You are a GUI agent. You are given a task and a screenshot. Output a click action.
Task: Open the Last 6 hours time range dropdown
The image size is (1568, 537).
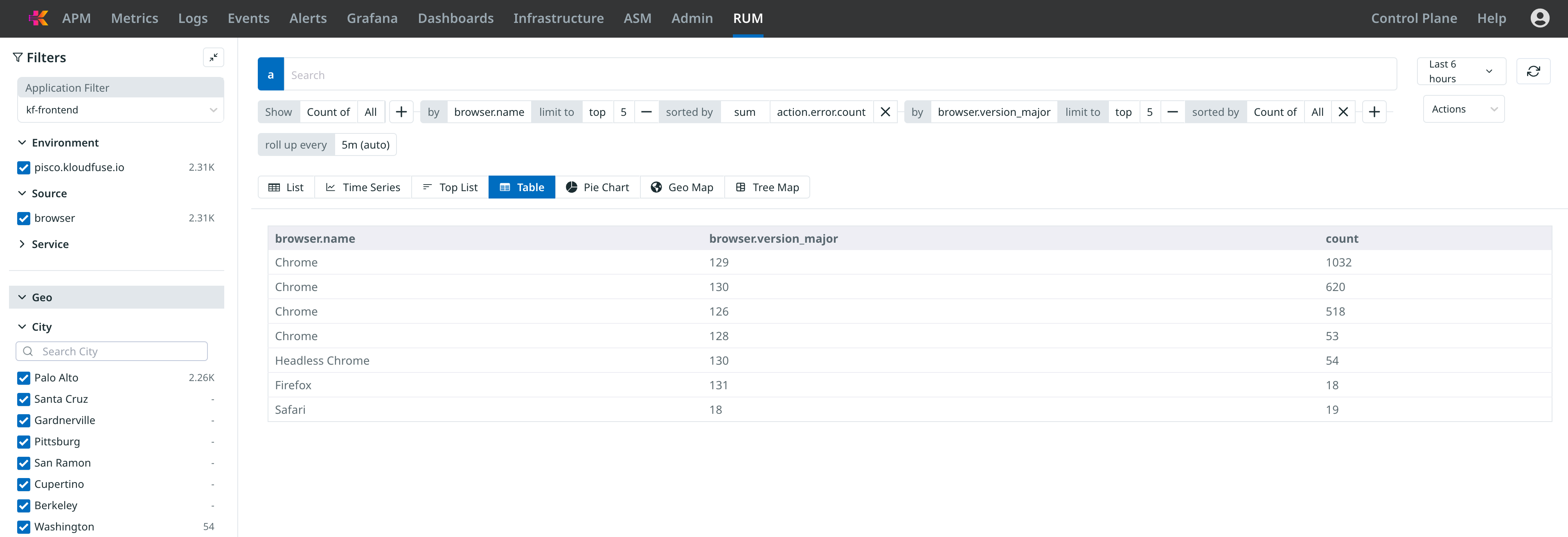[x=1461, y=71]
